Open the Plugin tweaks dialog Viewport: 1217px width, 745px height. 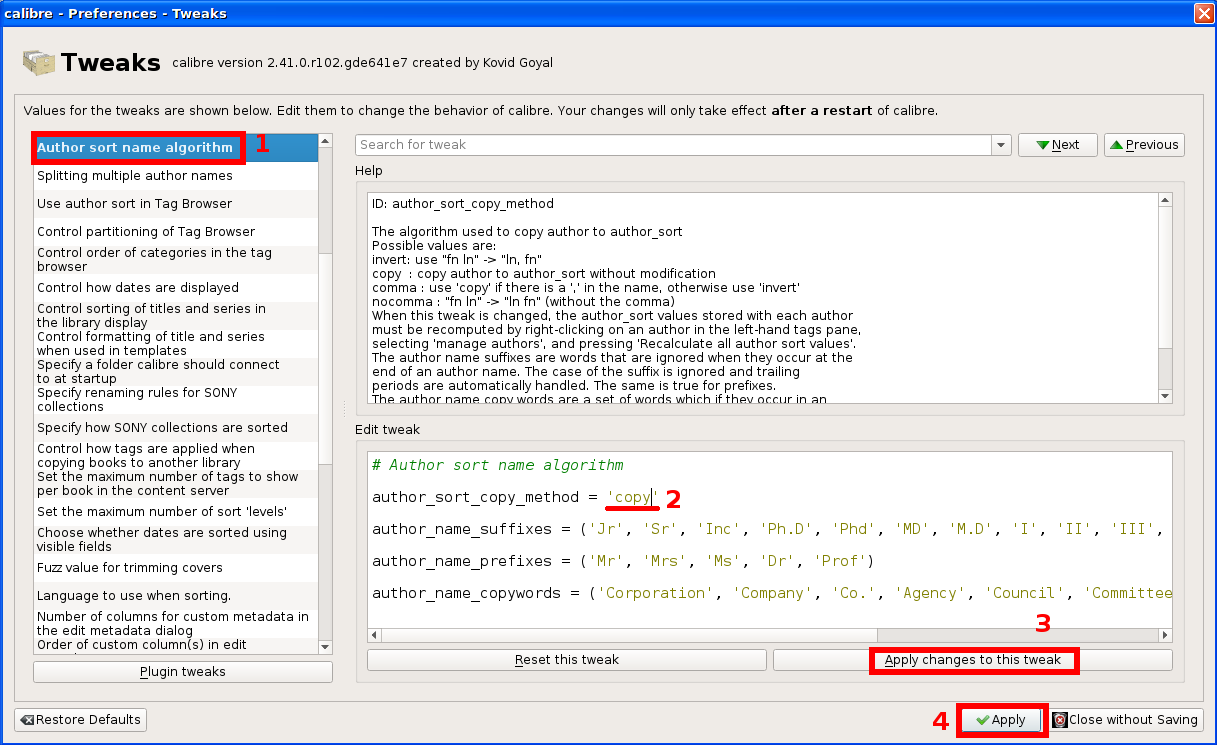click(183, 672)
